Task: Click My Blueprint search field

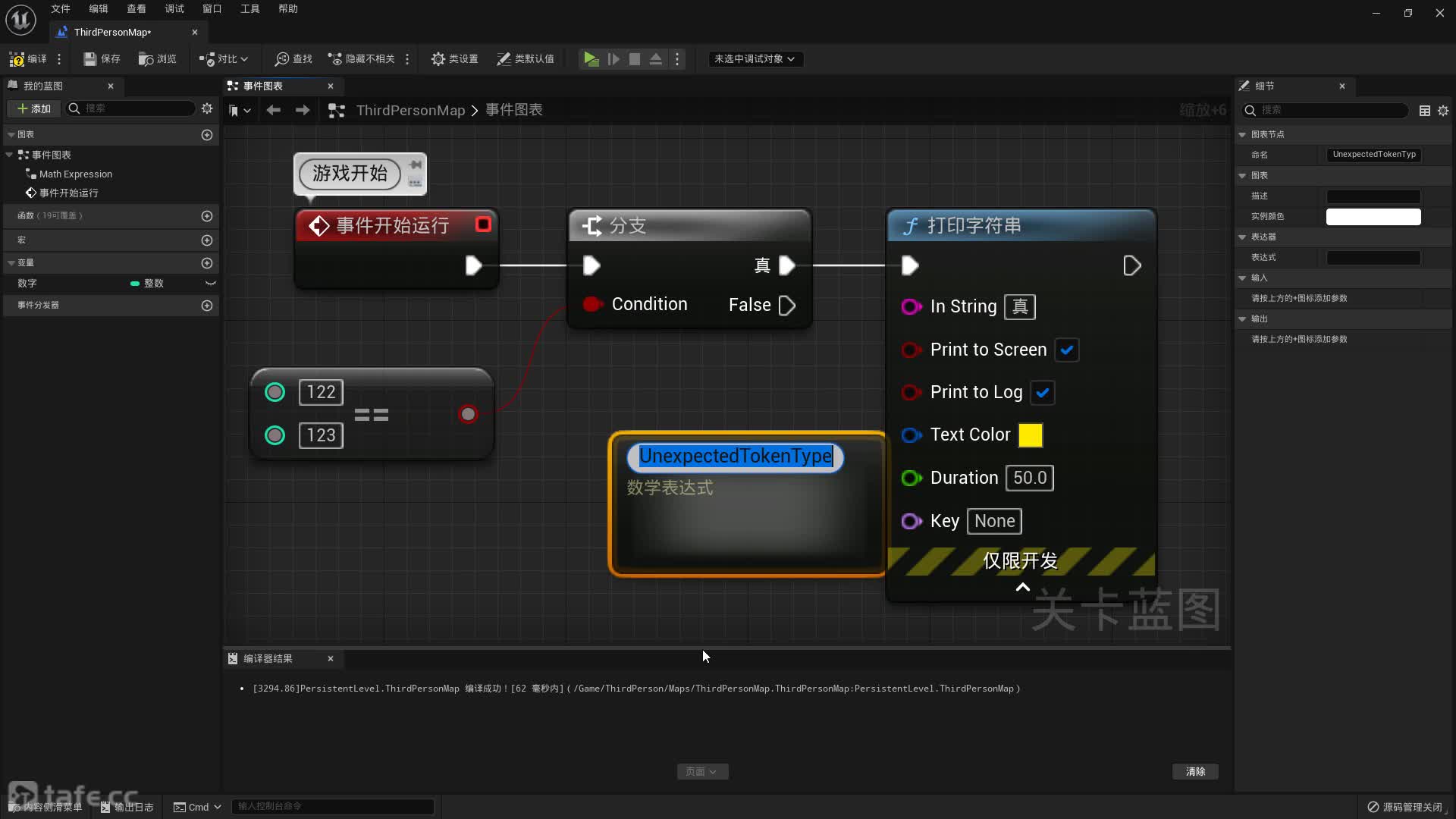Action: [x=130, y=108]
